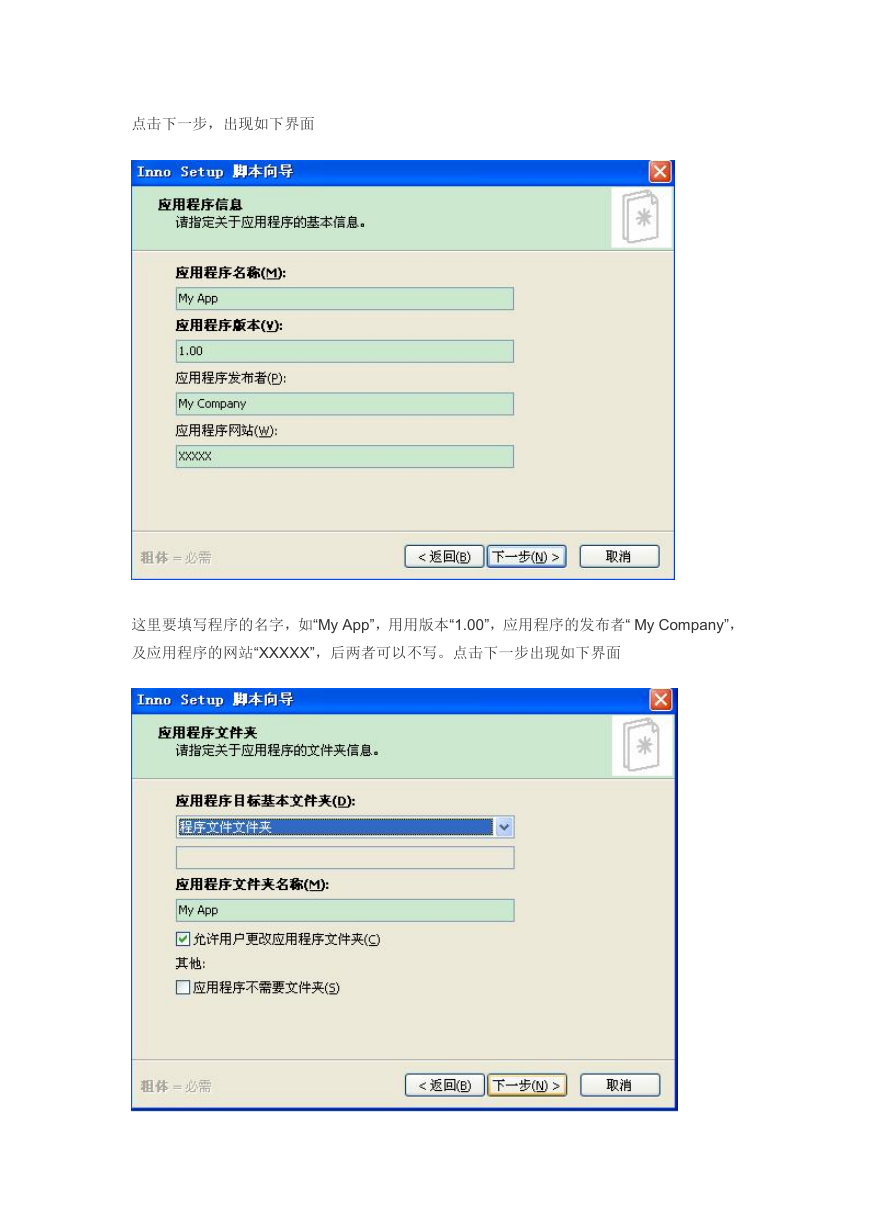The height and width of the screenshot is (1228, 869).
Task: Click the 应用程序发布者(P) label
Action: [x=231, y=378]
